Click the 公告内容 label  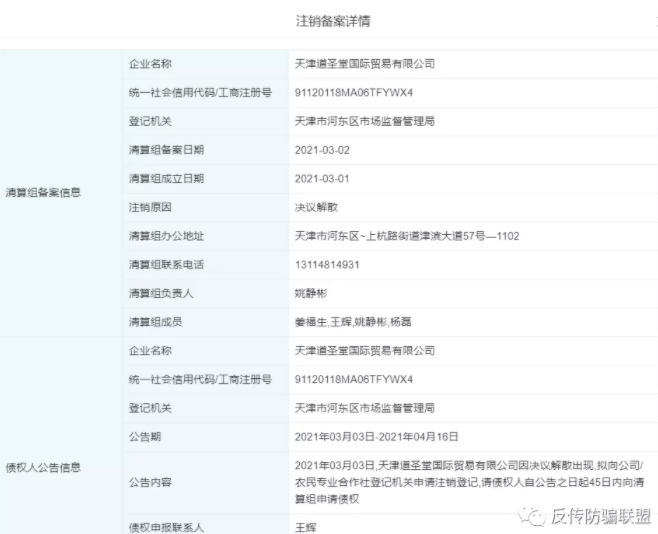pos(150,482)
